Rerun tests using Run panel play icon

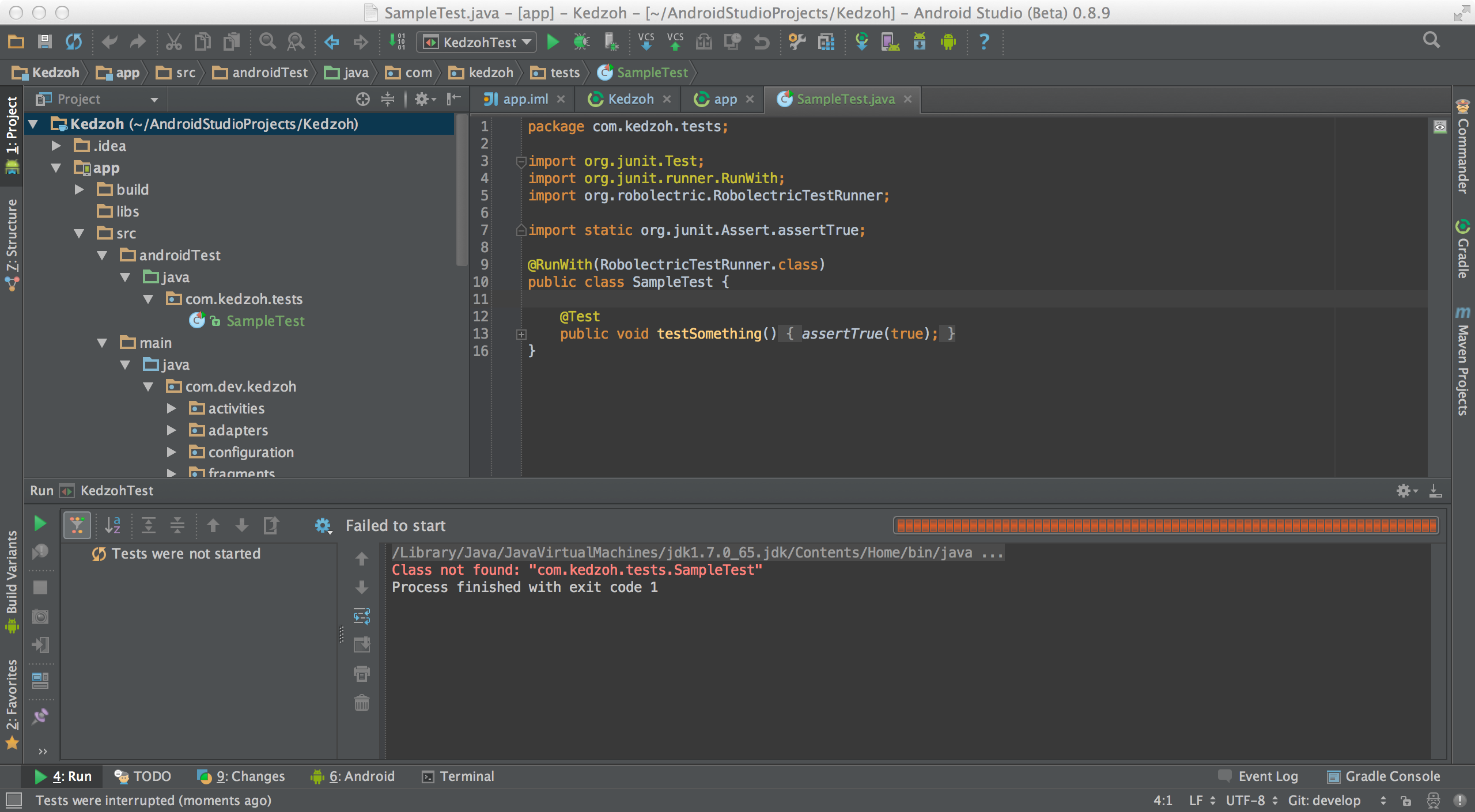click(x=40, y=524)
